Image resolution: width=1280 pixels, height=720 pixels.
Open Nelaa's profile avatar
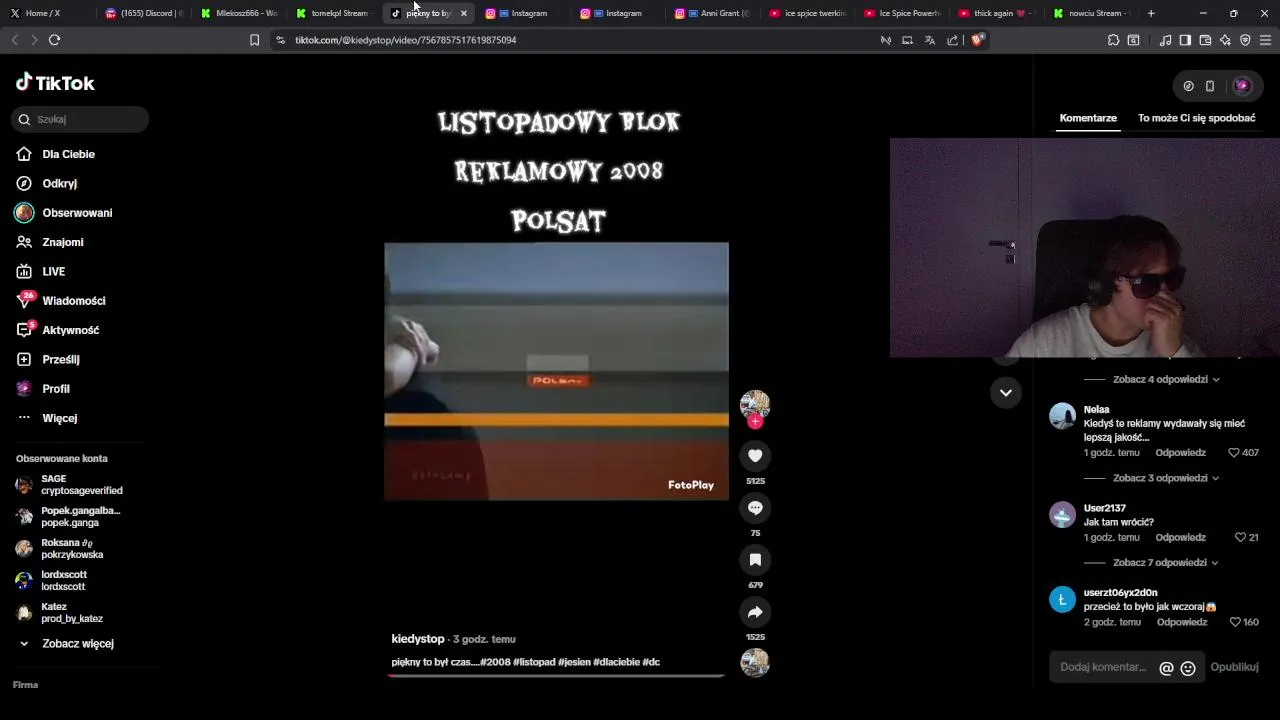tap(1062, 416)
